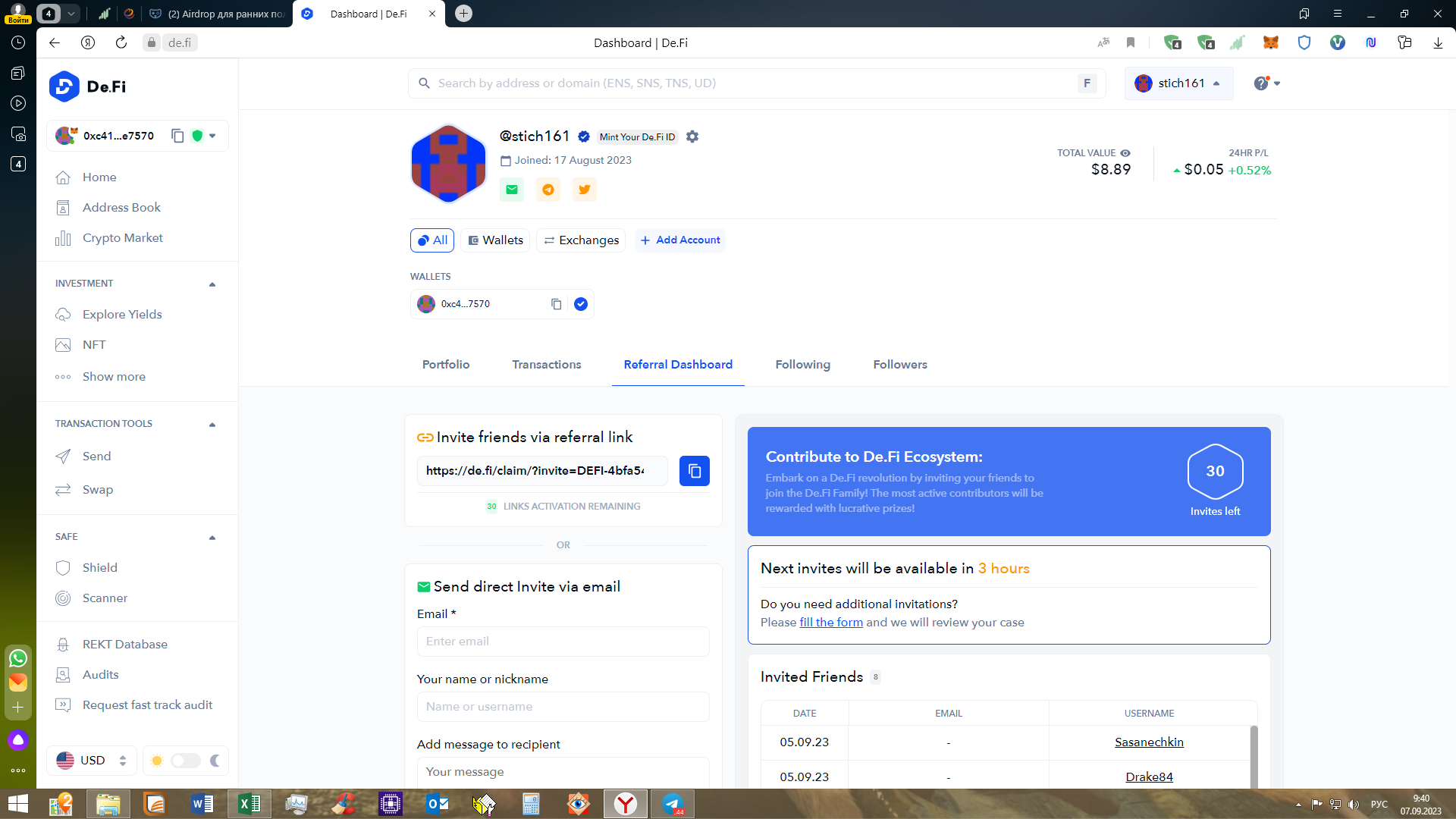The image size is (1456, 819).
Task: Click the Telegram icon on profile
Action: tap(548, 190)
